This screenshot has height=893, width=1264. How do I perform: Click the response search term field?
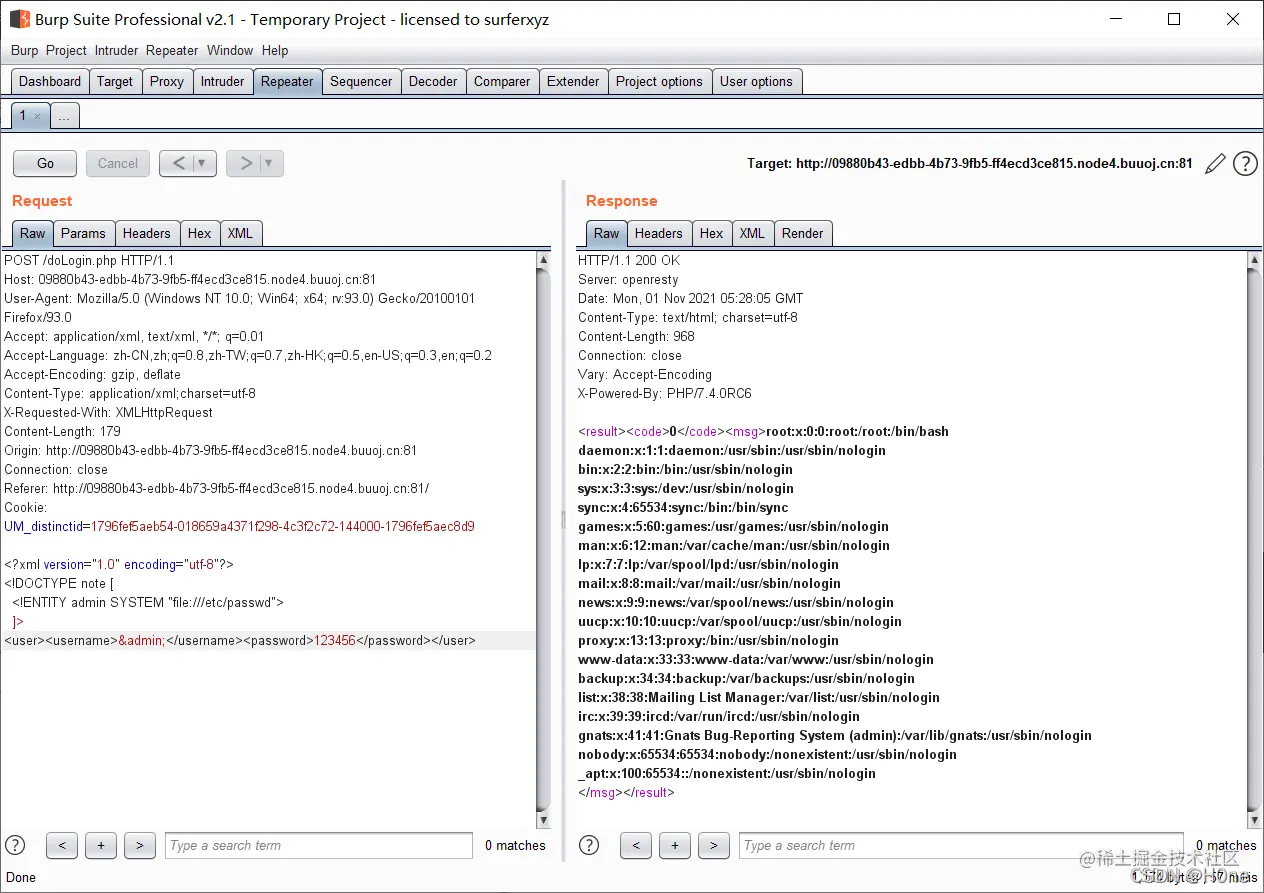click(961, 845)
